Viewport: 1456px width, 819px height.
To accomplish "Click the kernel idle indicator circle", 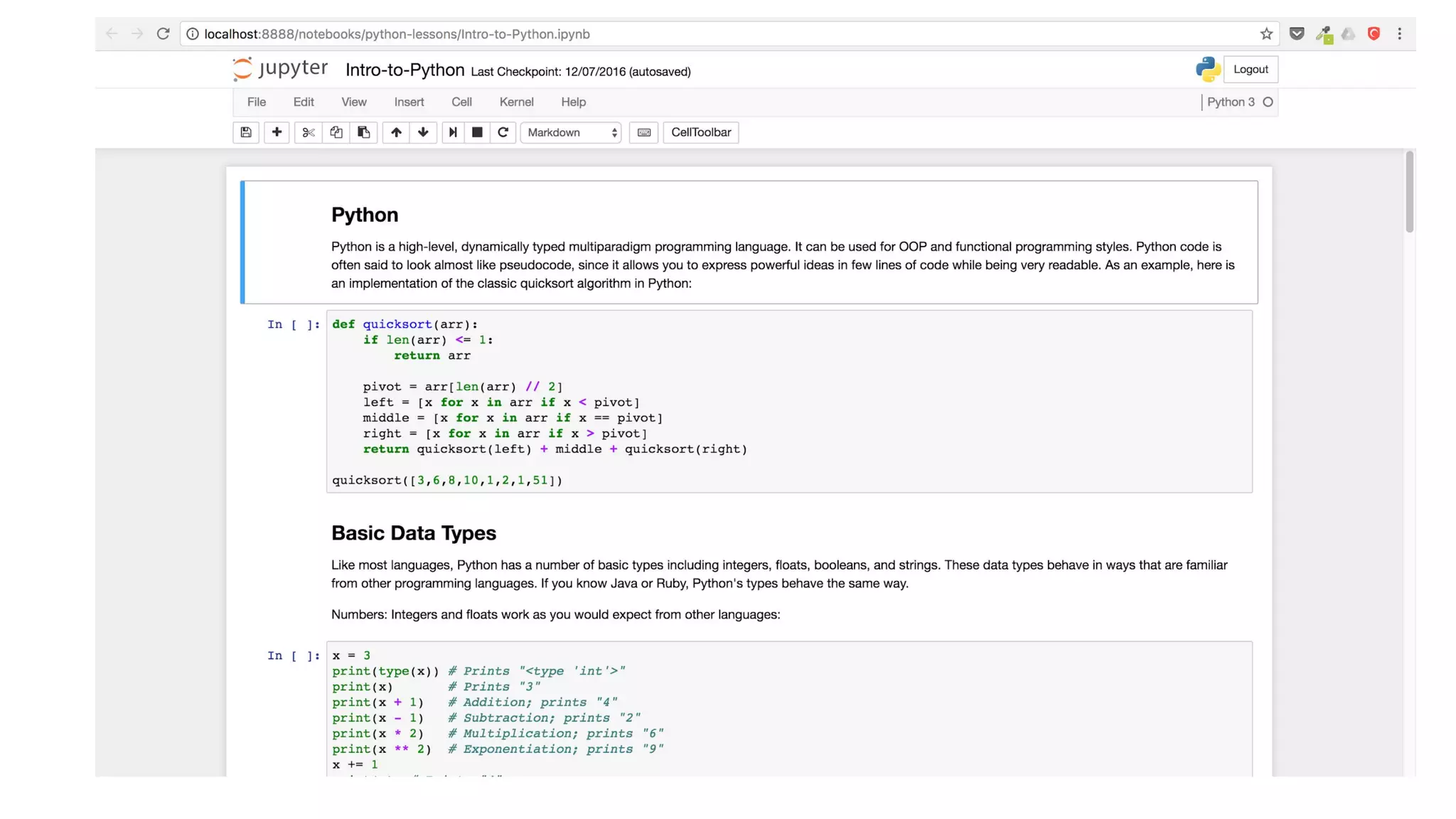I will coord(1268,102).
